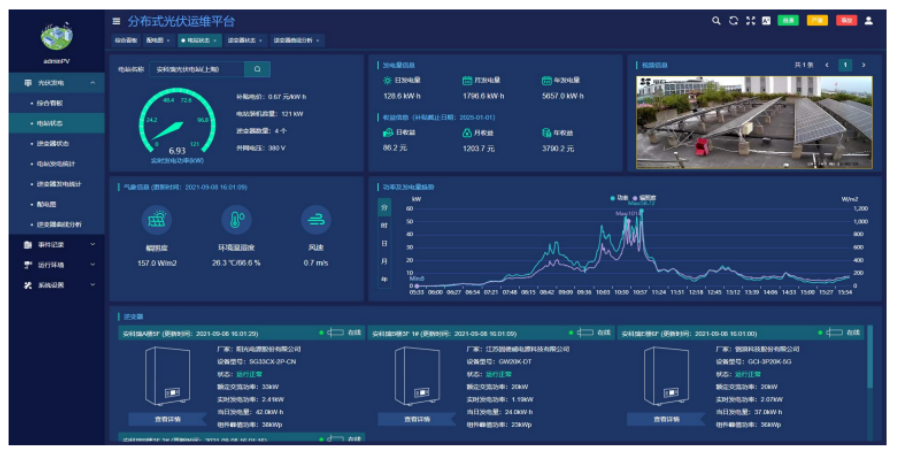Image resolution: width=900 pixels, height=457 pixels.
Task: Click the solar panel irradiance icon
Action: coord(157,220)
